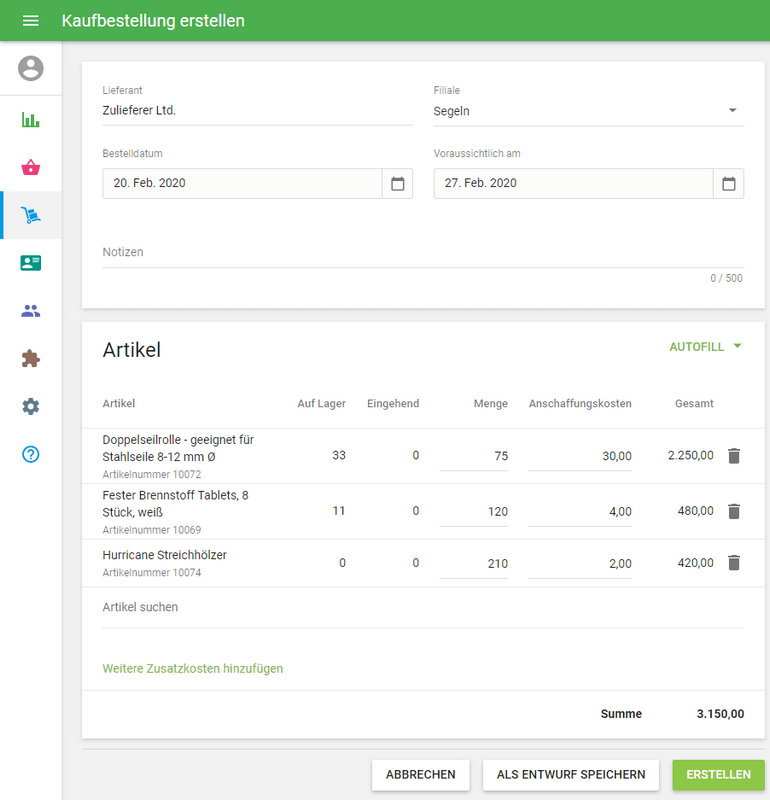Open the people group icon in sidebar
The image size is (770, 800).
[31, 311]
